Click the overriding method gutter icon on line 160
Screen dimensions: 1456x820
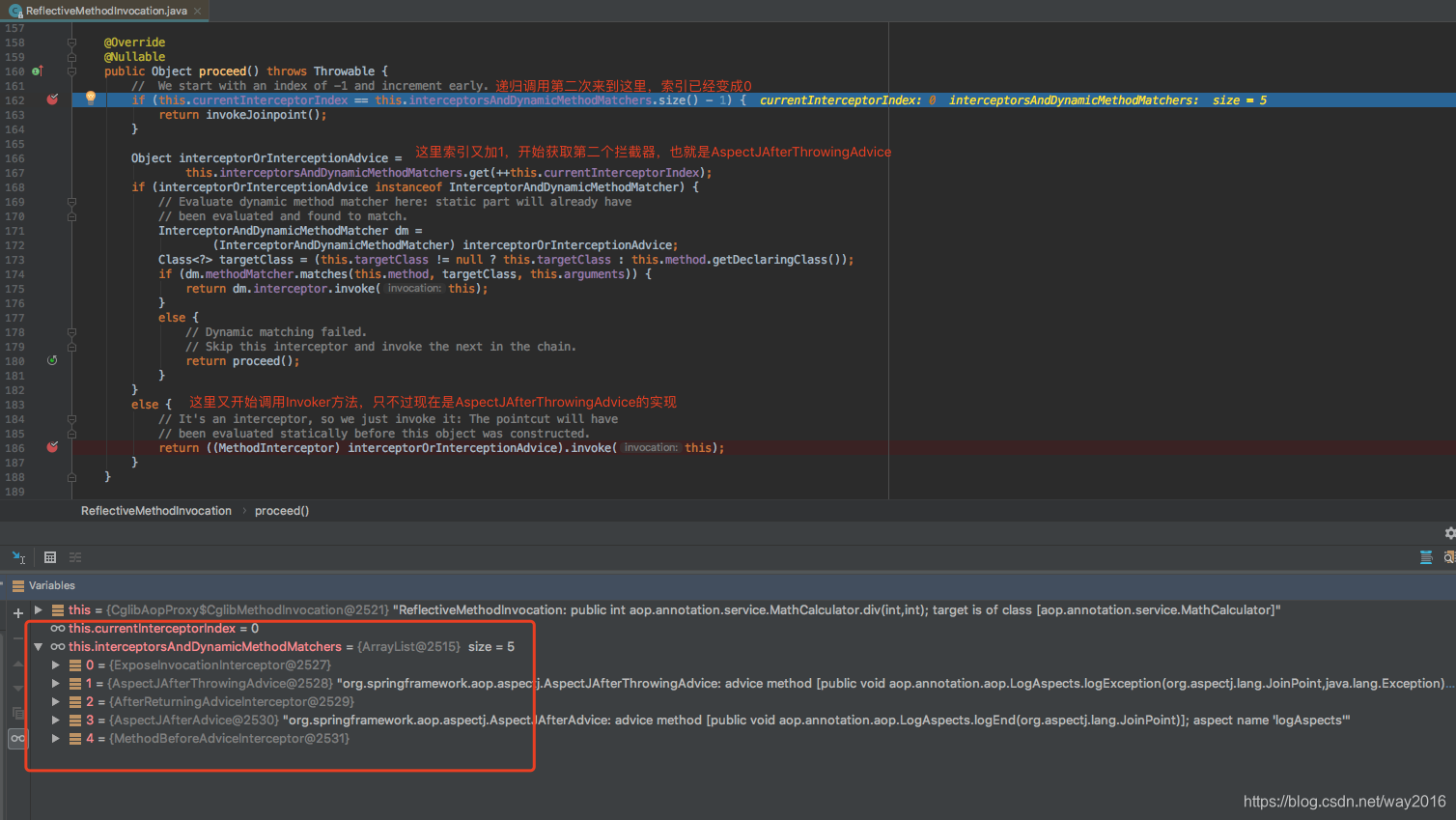click(x=37, y=71)
